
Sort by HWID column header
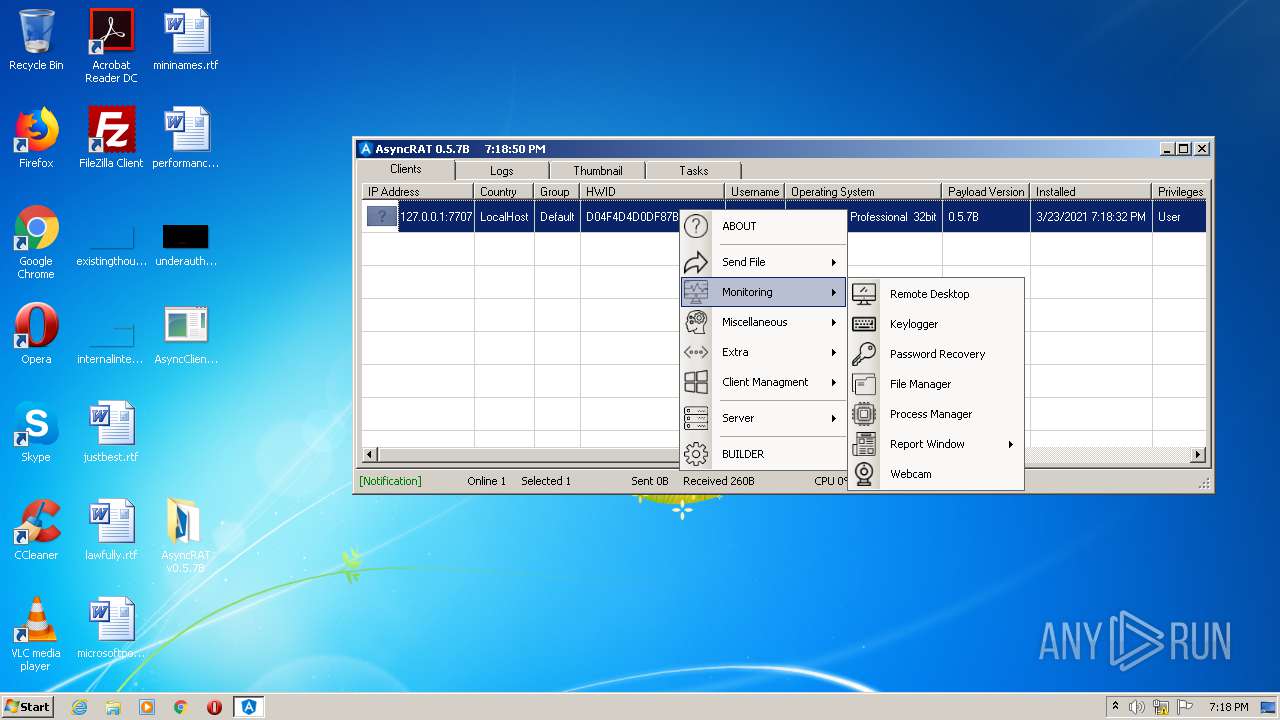tap(652, 192)
